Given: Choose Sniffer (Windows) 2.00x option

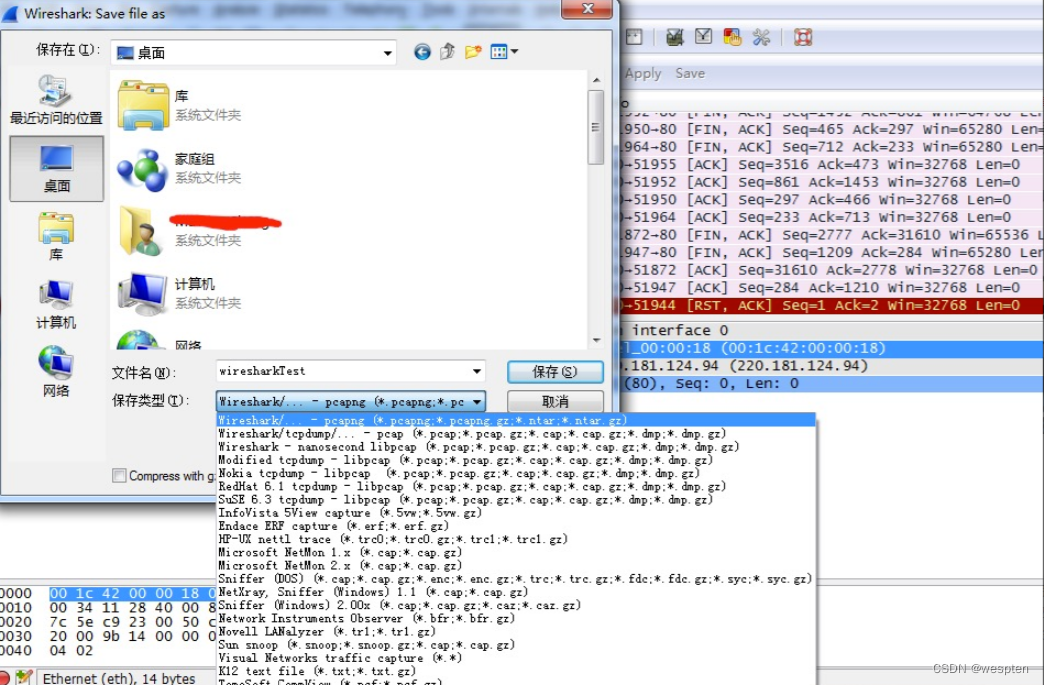Looking at the screenshot, I should point(516,605).
